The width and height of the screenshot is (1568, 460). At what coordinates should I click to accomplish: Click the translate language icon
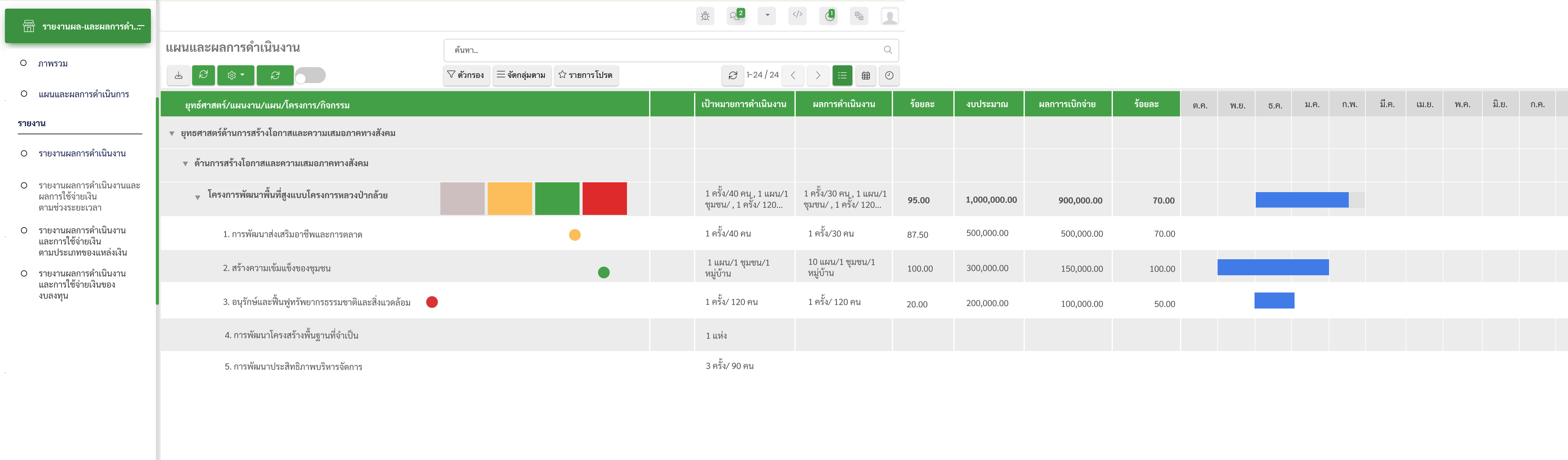click(859, 16)
